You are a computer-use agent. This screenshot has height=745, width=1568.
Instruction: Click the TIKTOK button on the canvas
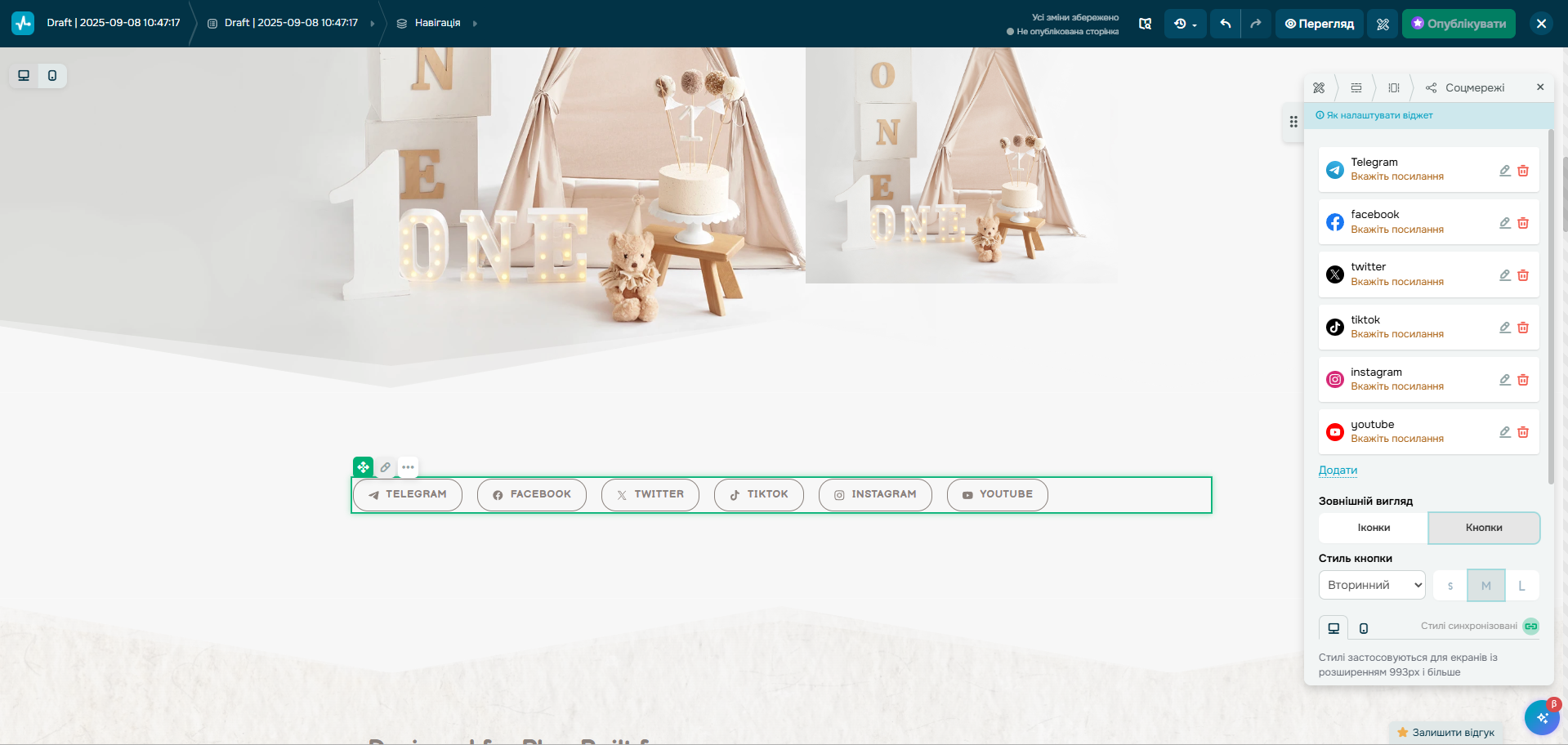759,495
